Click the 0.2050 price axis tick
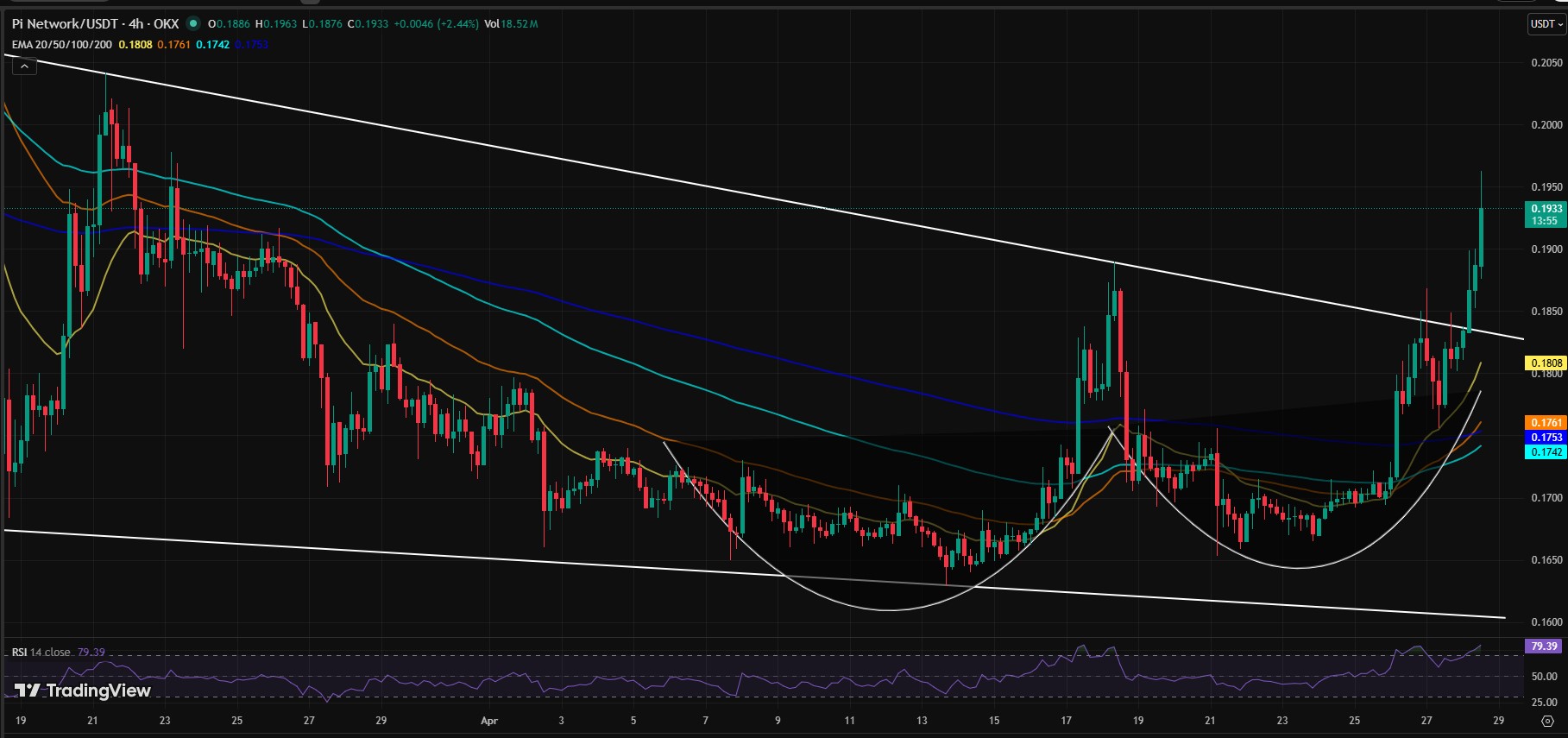The image size is (1568, 738). coord(1546,63)
